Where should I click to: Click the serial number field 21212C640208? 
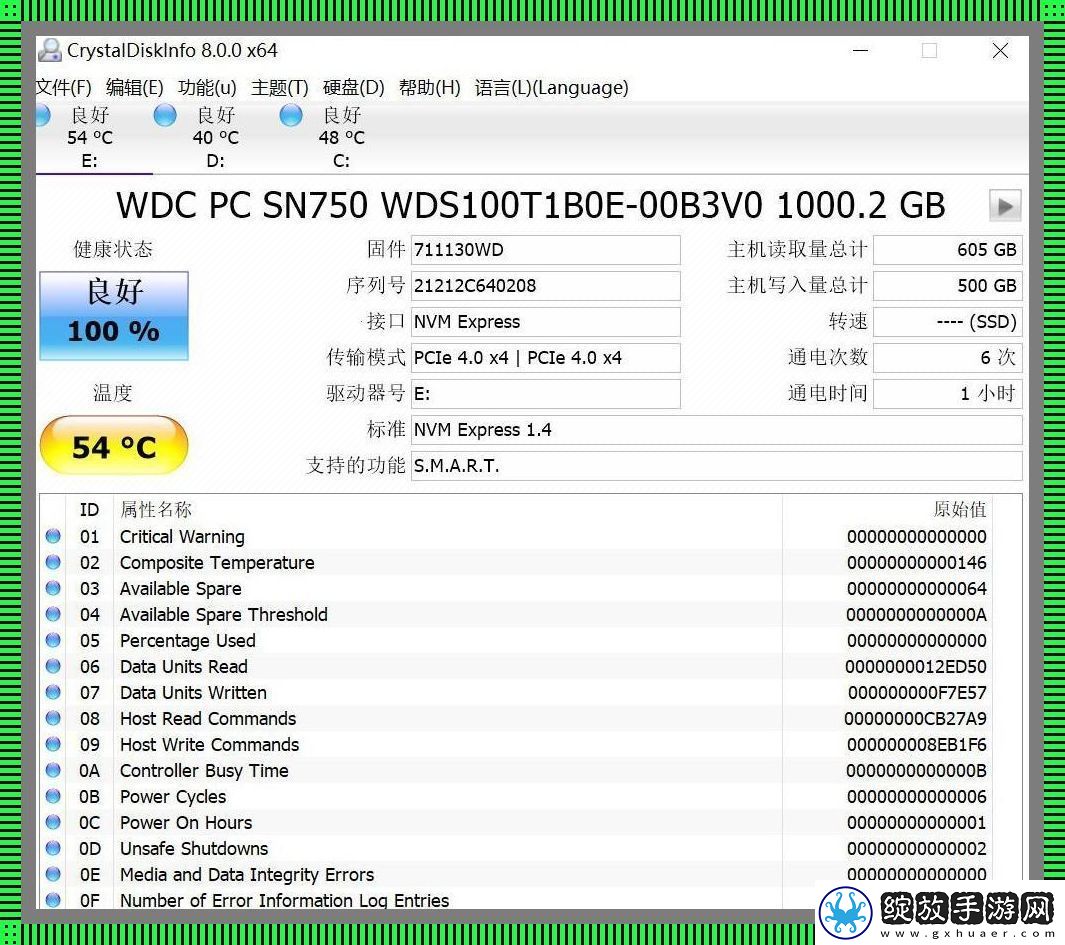point(545,286)
